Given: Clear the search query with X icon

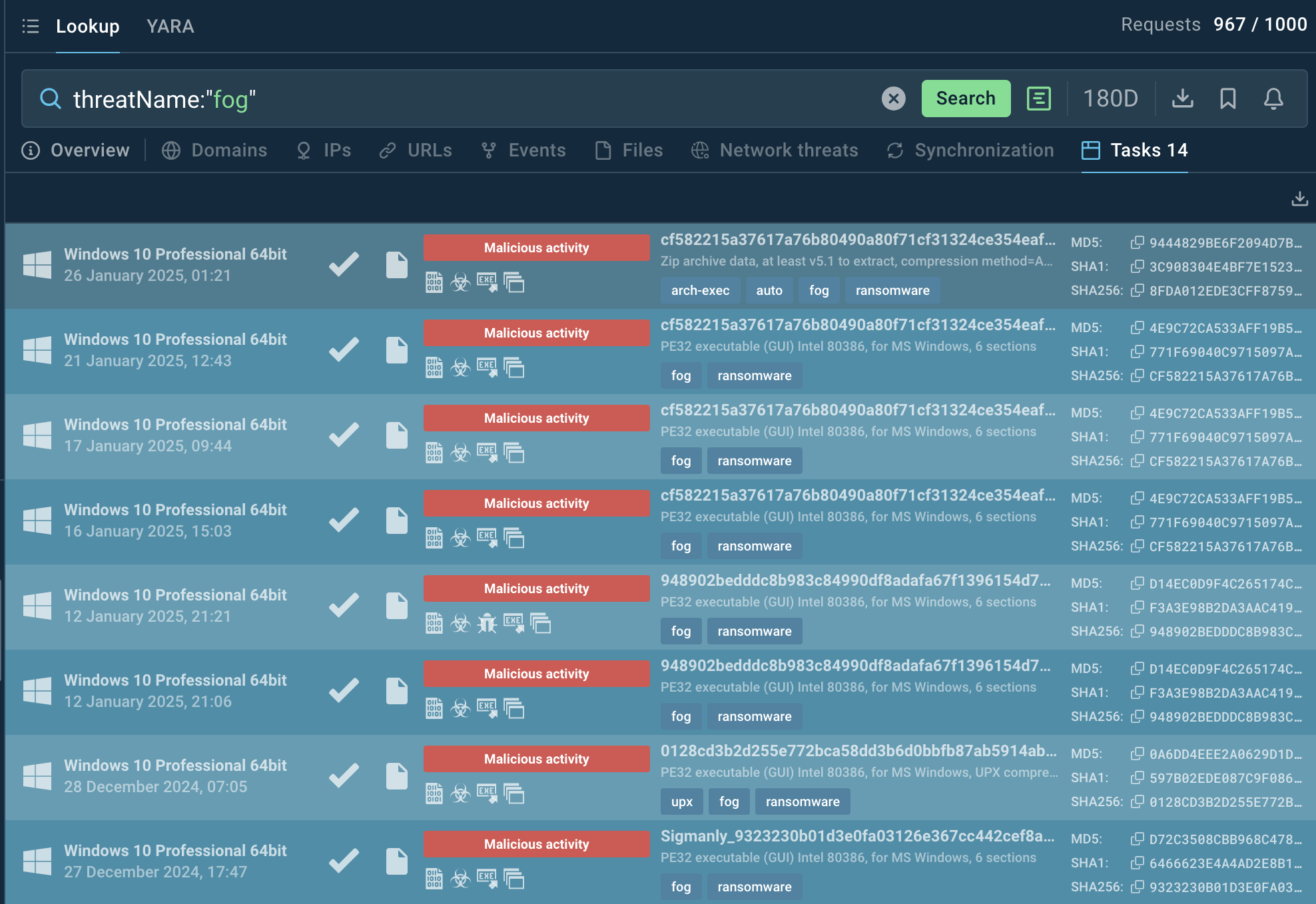Looking at the screenshot, I should (893, 99).
